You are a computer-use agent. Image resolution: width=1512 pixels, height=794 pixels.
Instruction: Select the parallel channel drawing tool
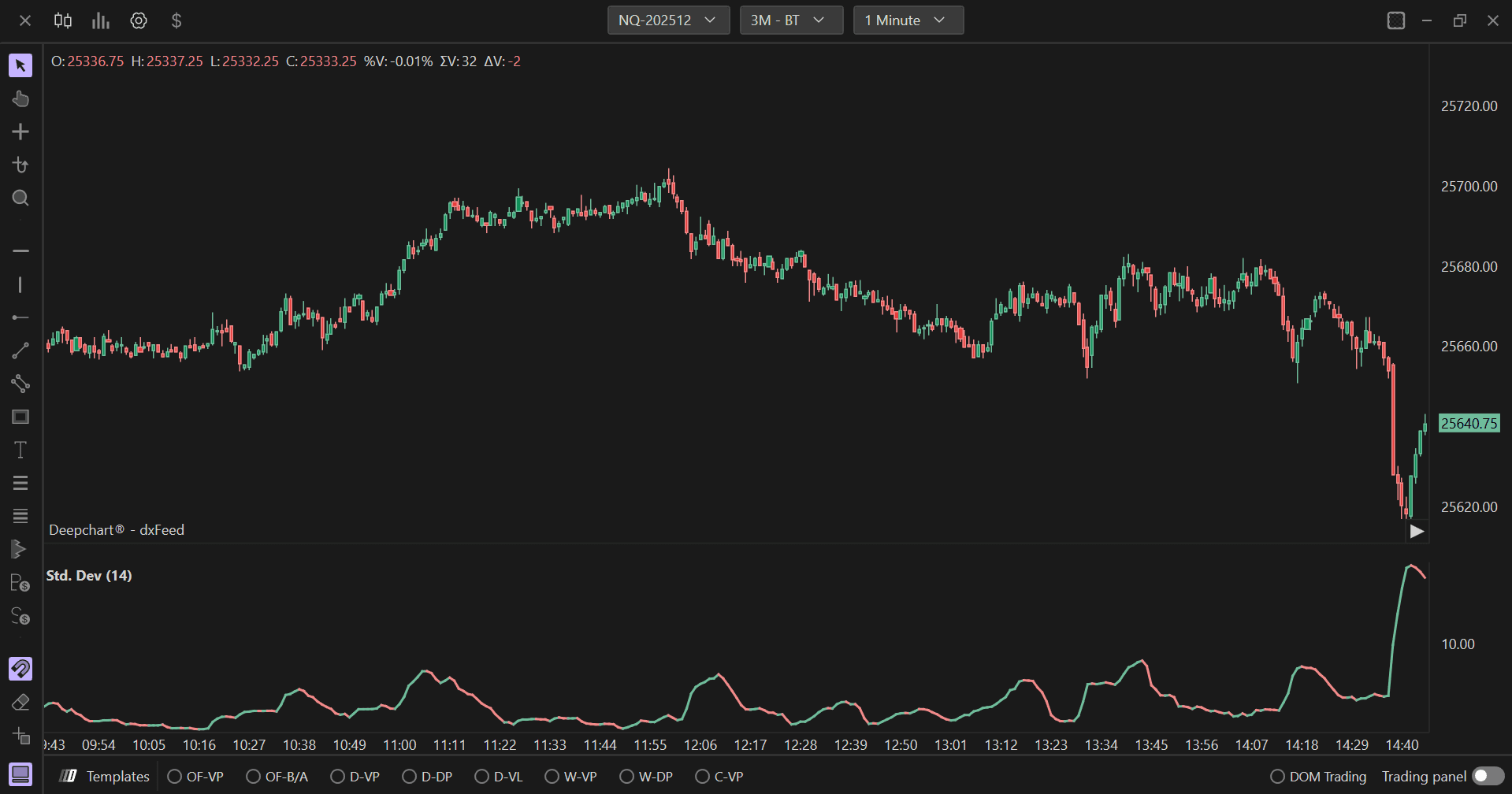(x=20, y=384)
